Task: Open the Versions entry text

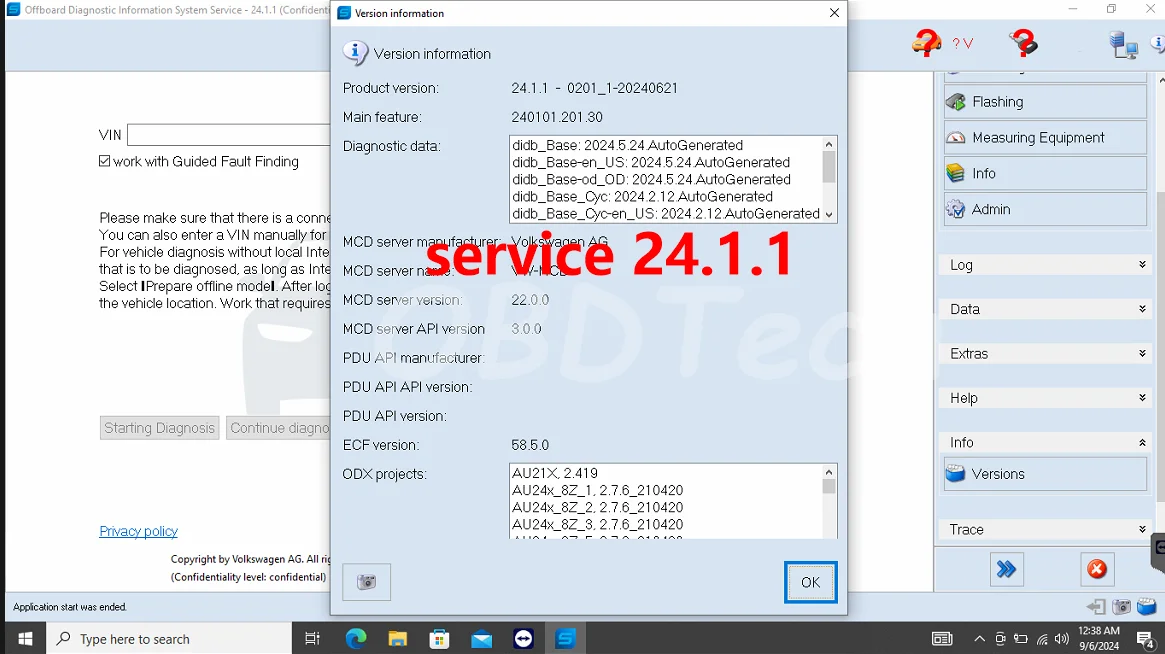Action: [998, 474]
